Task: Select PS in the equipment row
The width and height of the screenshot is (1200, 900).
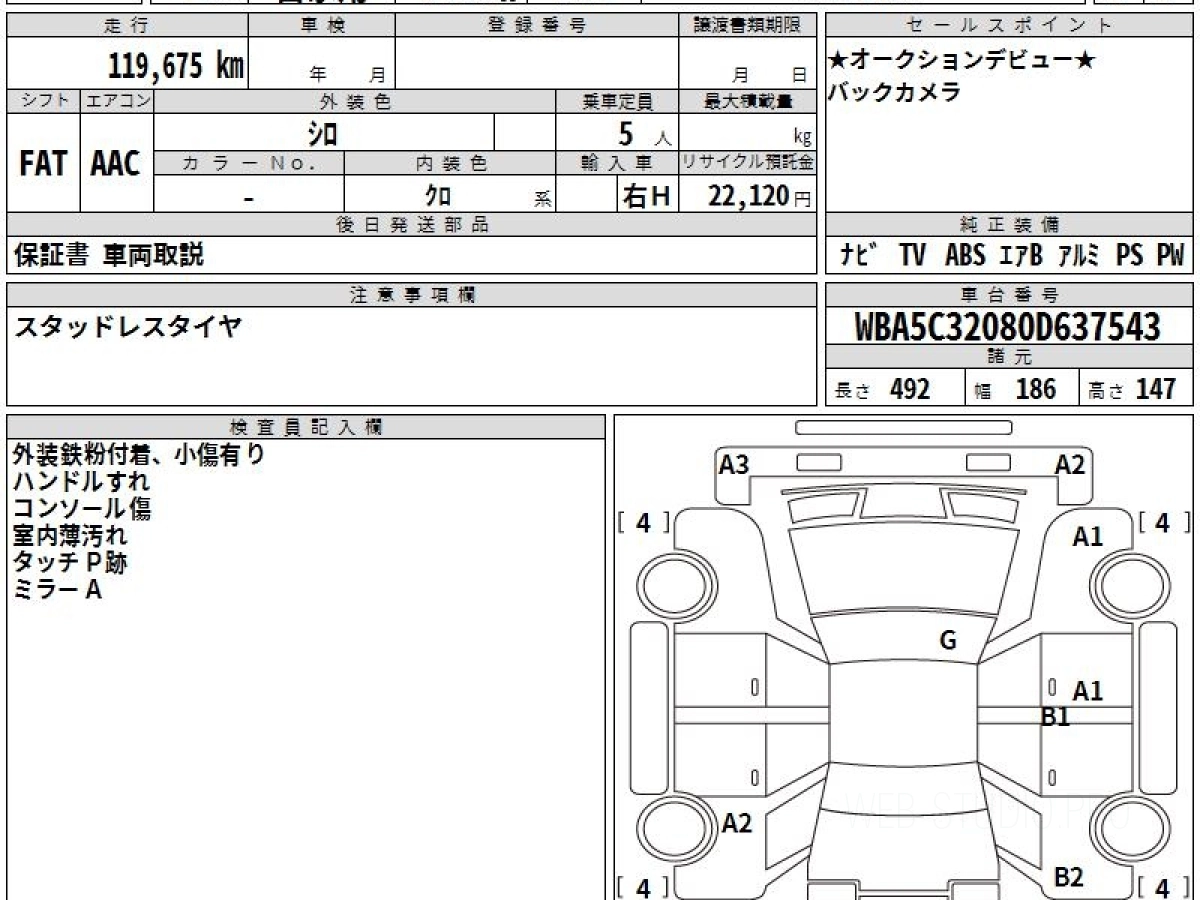Action: coord(1130,255)
